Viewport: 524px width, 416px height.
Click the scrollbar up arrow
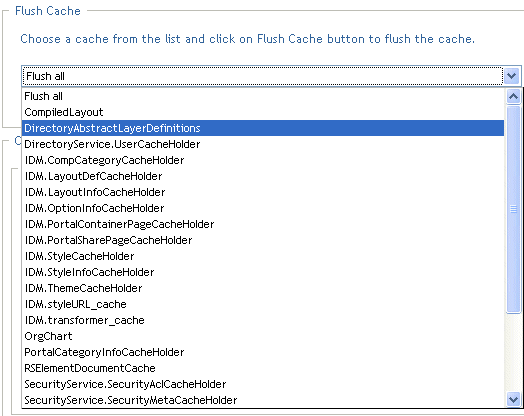[513, 97]
